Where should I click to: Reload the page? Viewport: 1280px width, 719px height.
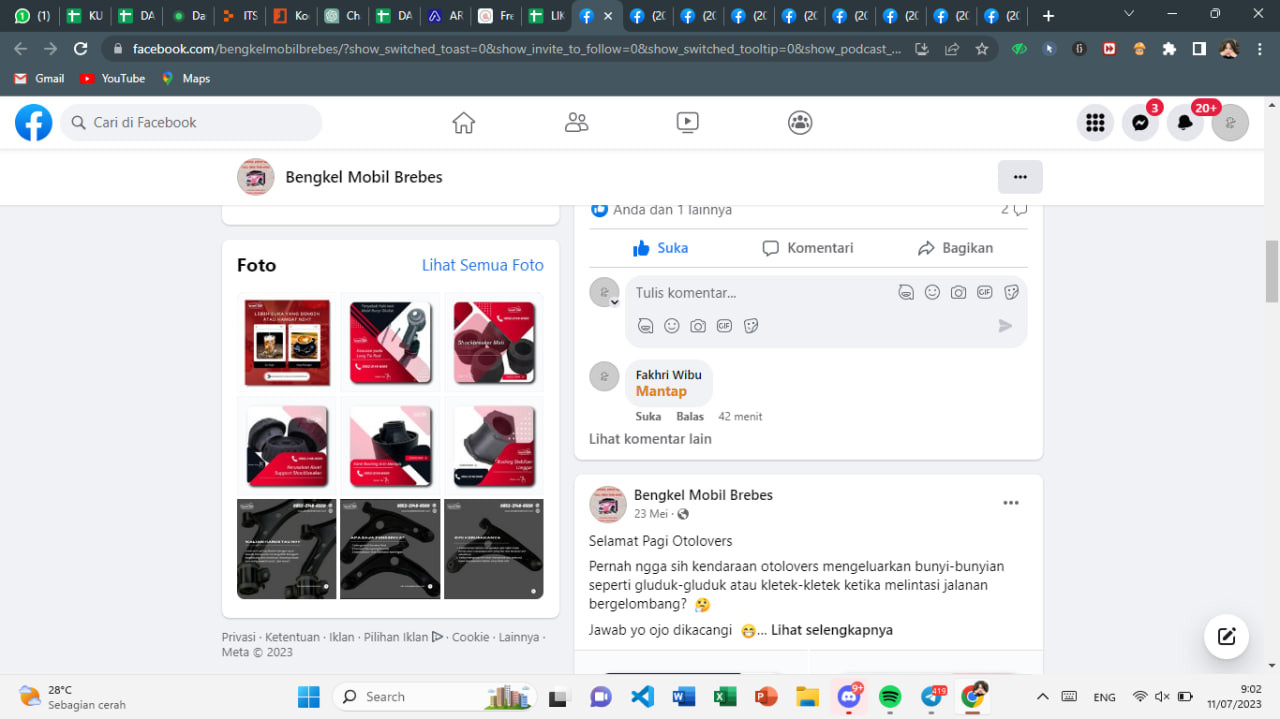click(81, 49)
